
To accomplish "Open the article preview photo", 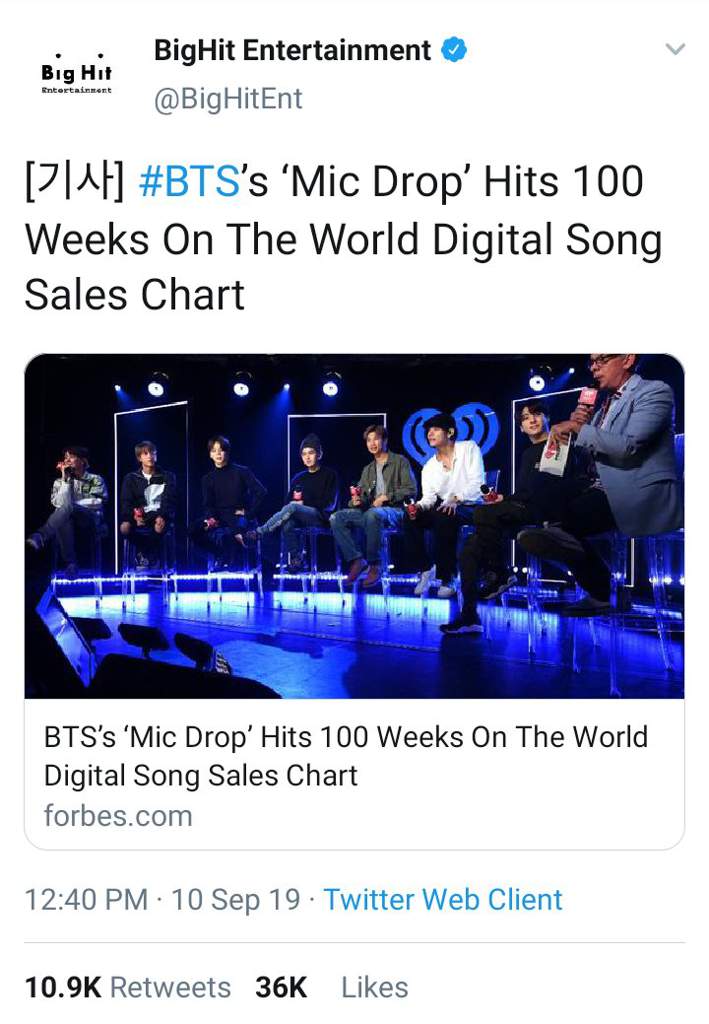I will point(354,526).
